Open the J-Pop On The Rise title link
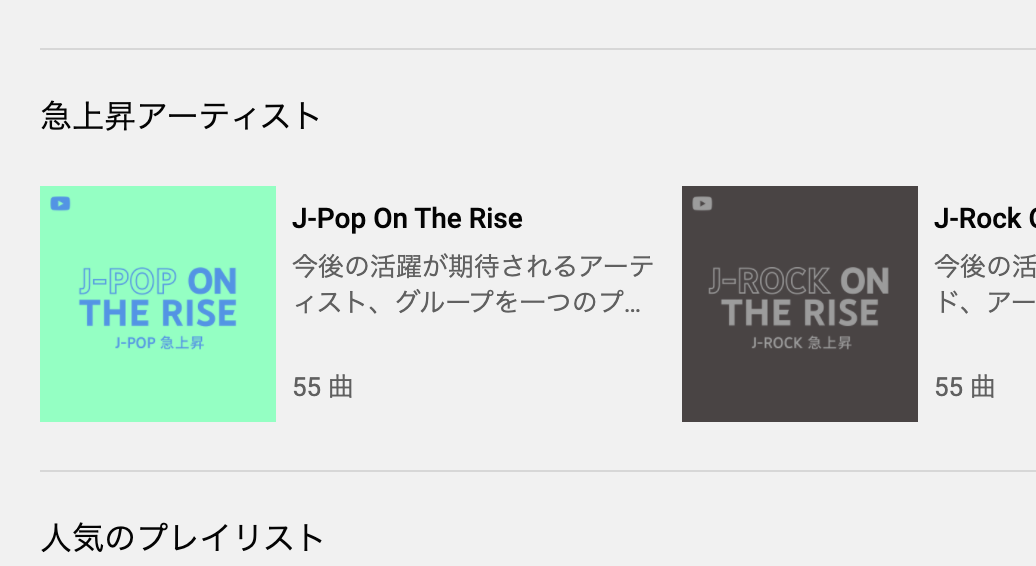Image resolution: width=1036 pixels, height=566 pixels. point(407,218)
